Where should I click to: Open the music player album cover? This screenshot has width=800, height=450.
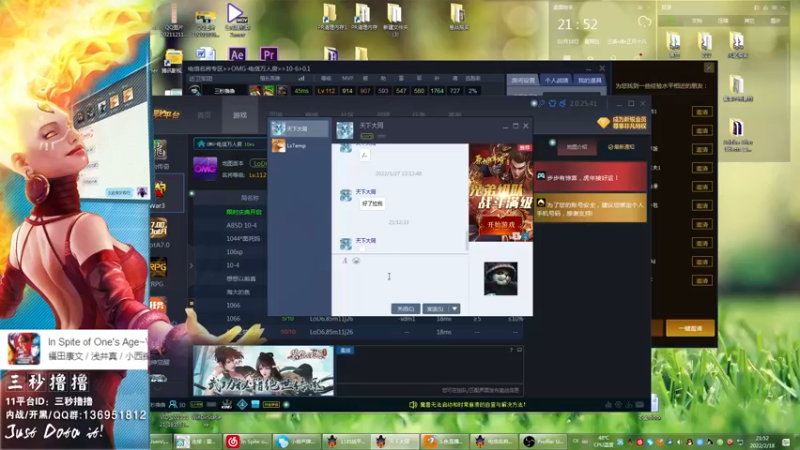point(23,349)
